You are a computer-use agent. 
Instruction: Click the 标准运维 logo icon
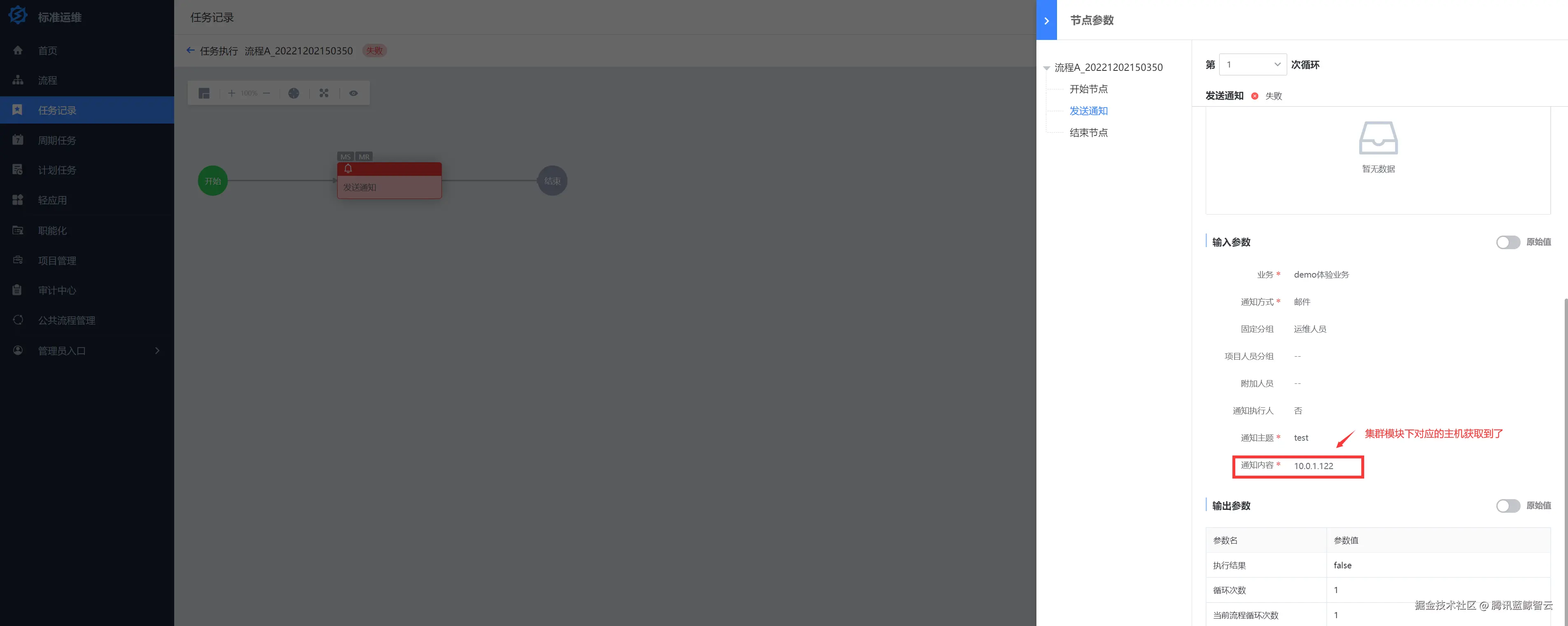[x=18, y=16]
